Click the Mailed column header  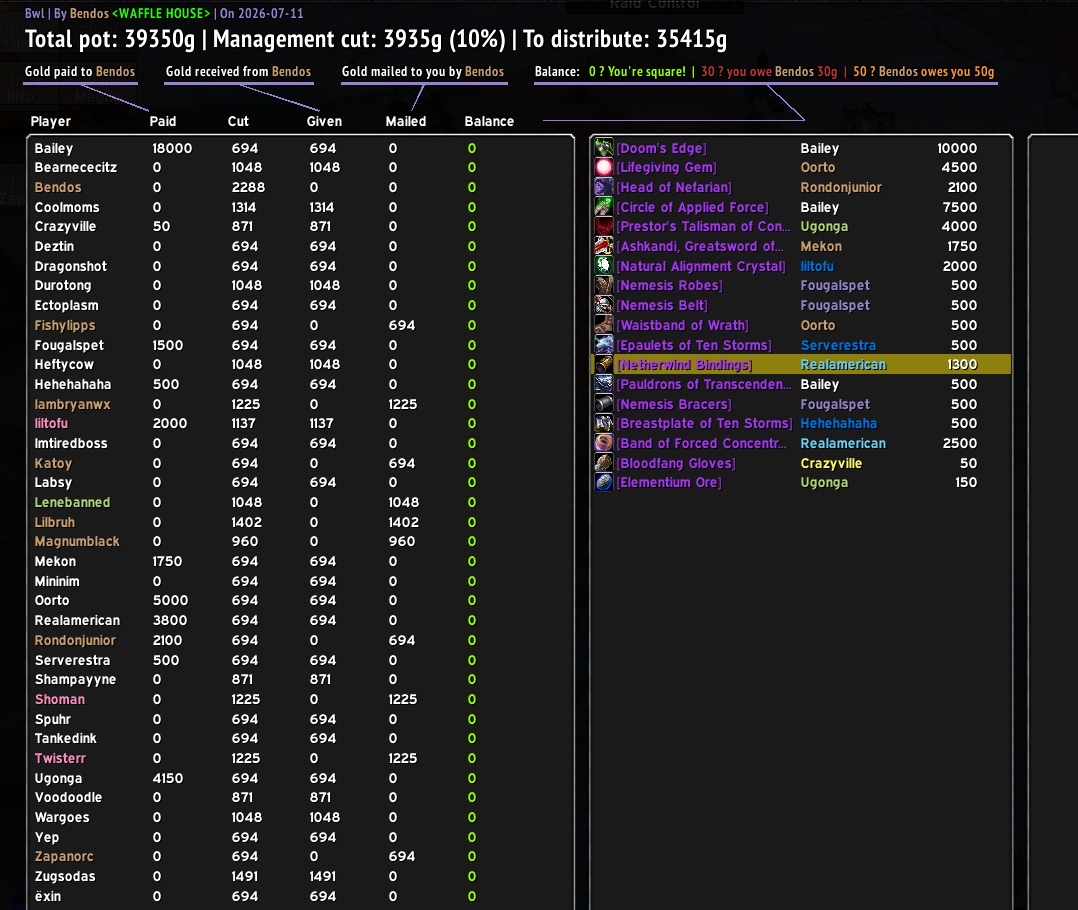[406, 122]
